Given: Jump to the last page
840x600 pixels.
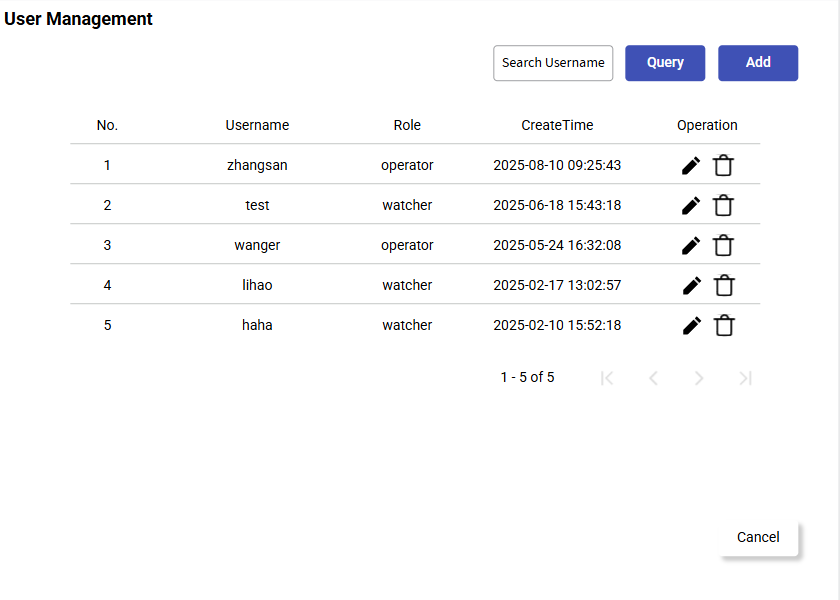Looking at the screenshot, I should pos(745,378).
